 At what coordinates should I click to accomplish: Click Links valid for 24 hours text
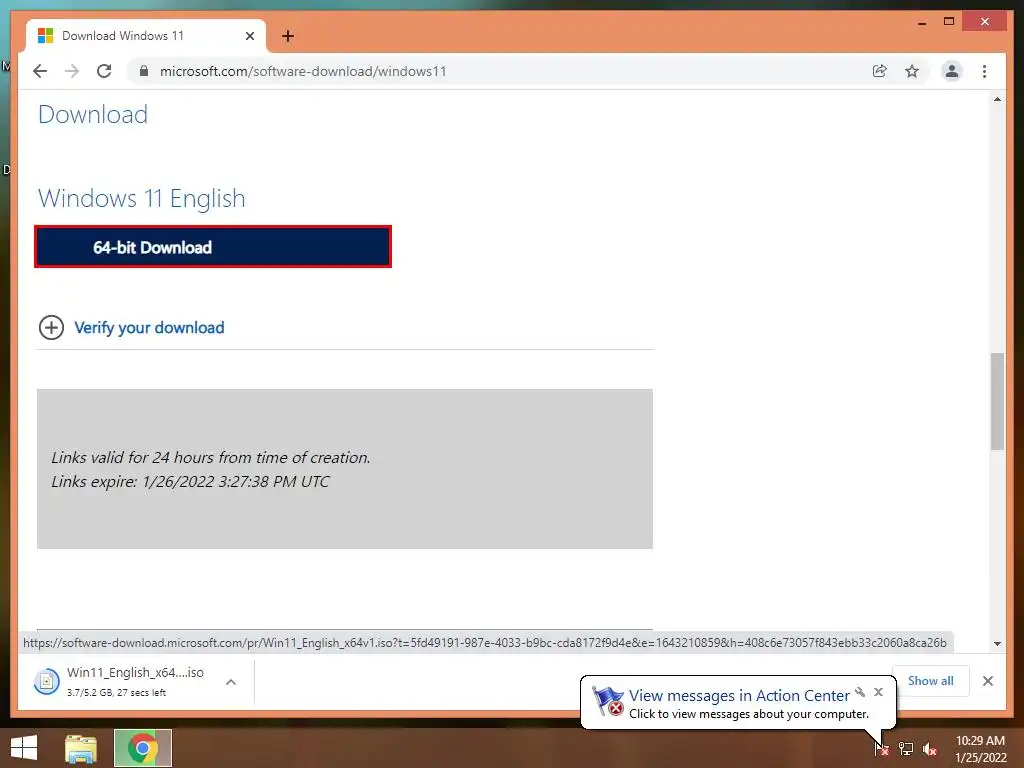[210, 457]
